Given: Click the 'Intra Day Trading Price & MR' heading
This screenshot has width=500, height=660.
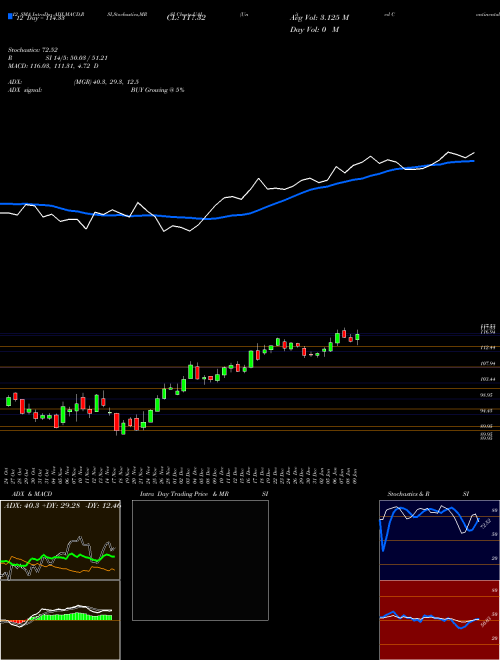Looking at the screenshot, I should (x=184, y=494).
